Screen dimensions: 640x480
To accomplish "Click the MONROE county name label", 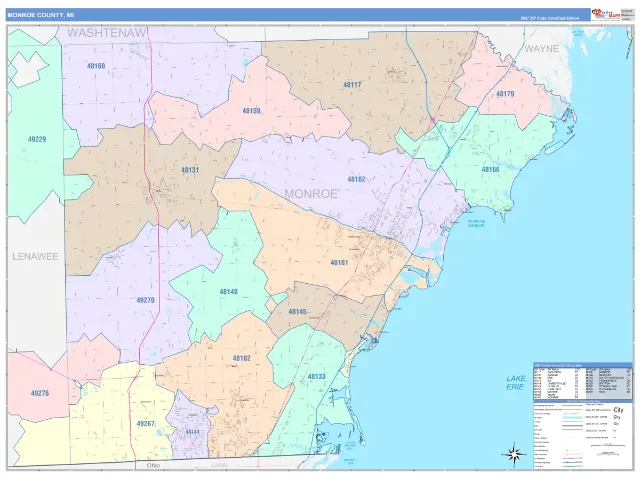I will point(311,194).
